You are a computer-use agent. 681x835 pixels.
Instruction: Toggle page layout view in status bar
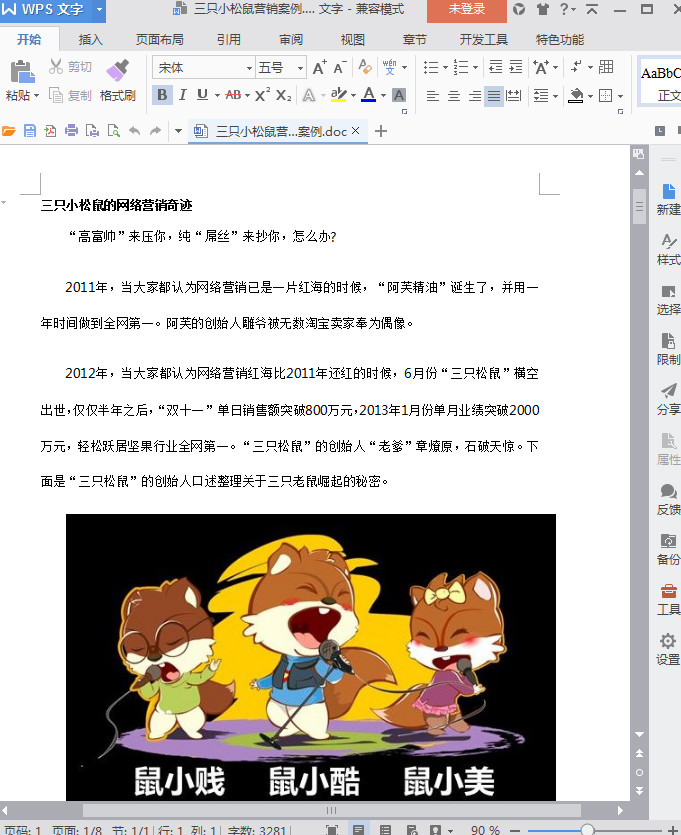[x=358, y=830]
